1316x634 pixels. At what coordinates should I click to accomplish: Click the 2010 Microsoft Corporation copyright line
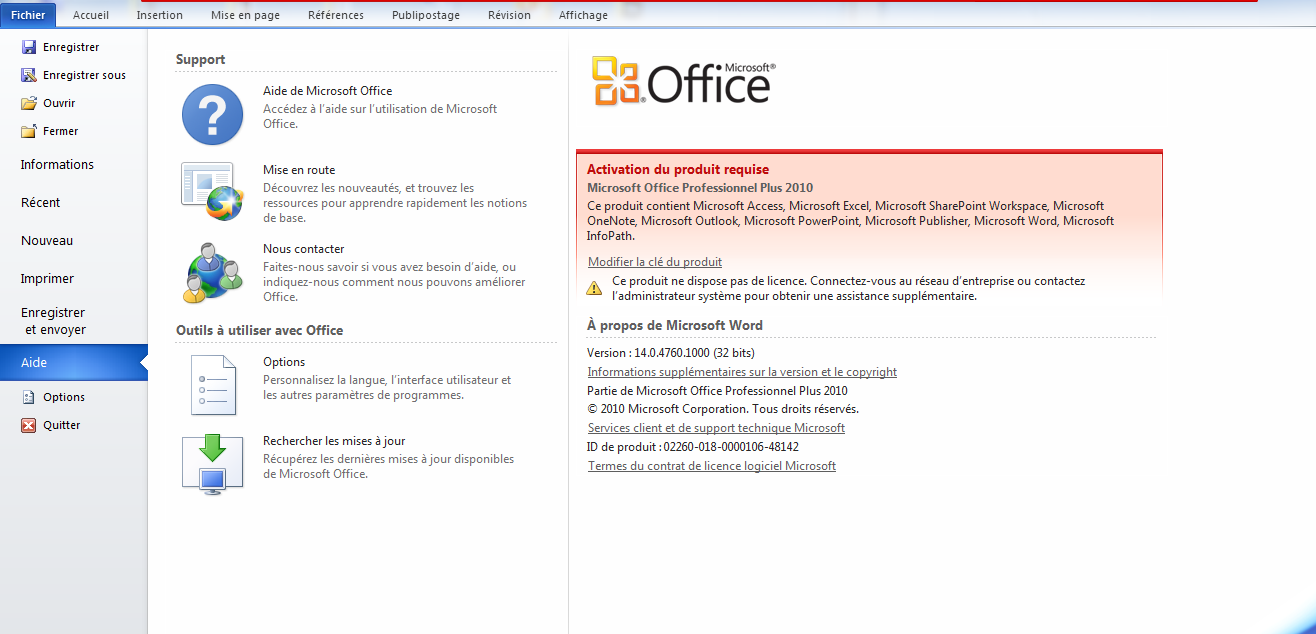pyautogui.click(x=723, y=409)
